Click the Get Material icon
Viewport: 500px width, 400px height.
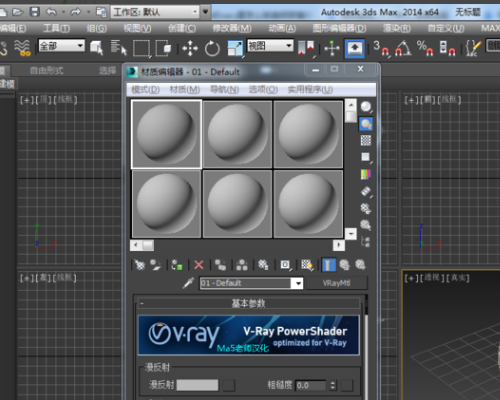point(140,265)
